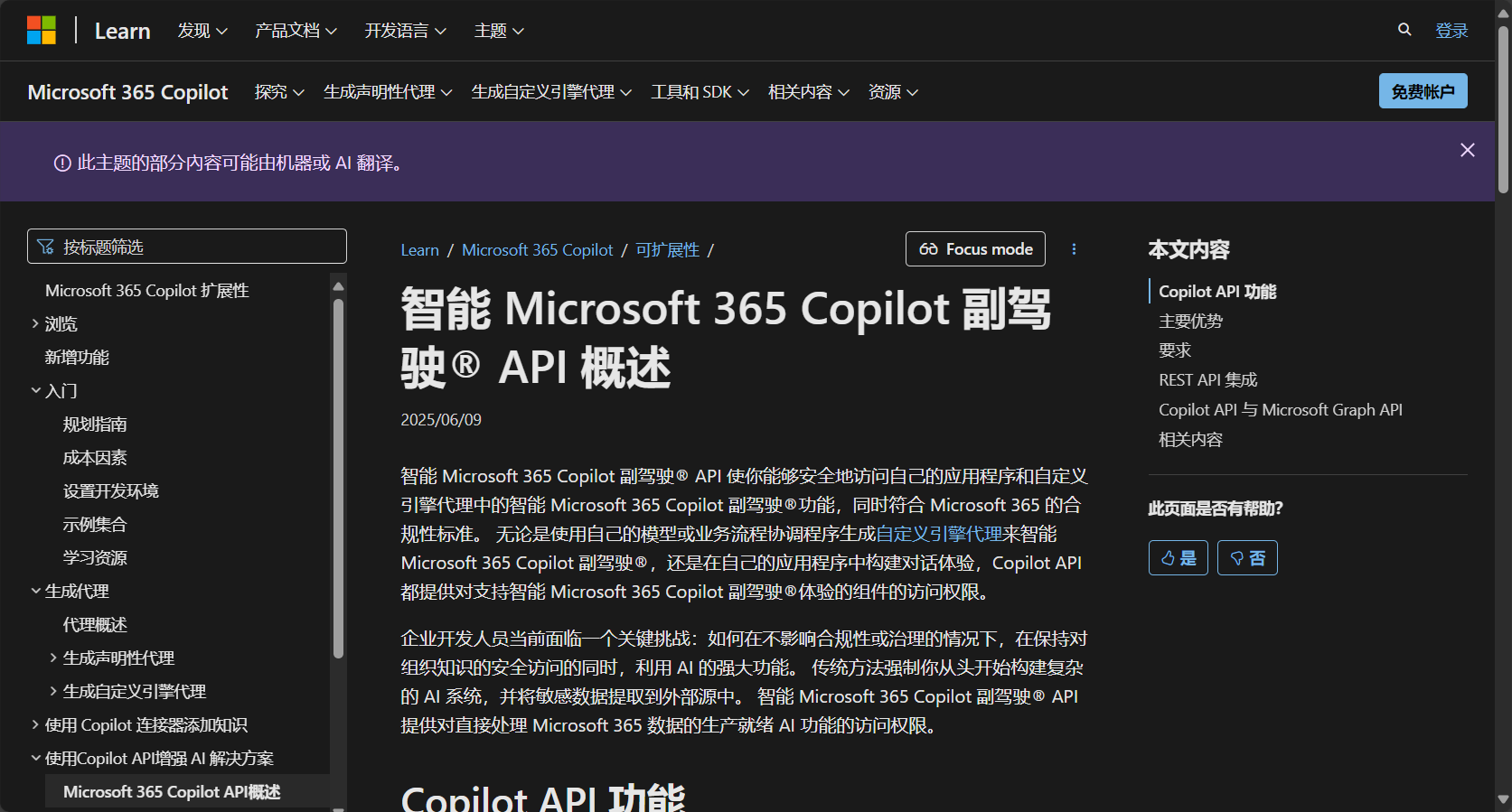The width and height of the screenshot is (1512, 812).
Task: Open the more actions three-dot icon
Action: click(1074, 249)
